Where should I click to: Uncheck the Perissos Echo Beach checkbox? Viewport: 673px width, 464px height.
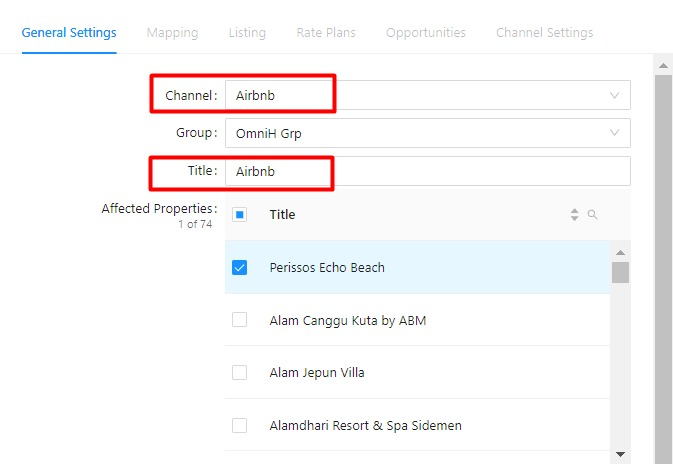[x=239, y=267]
